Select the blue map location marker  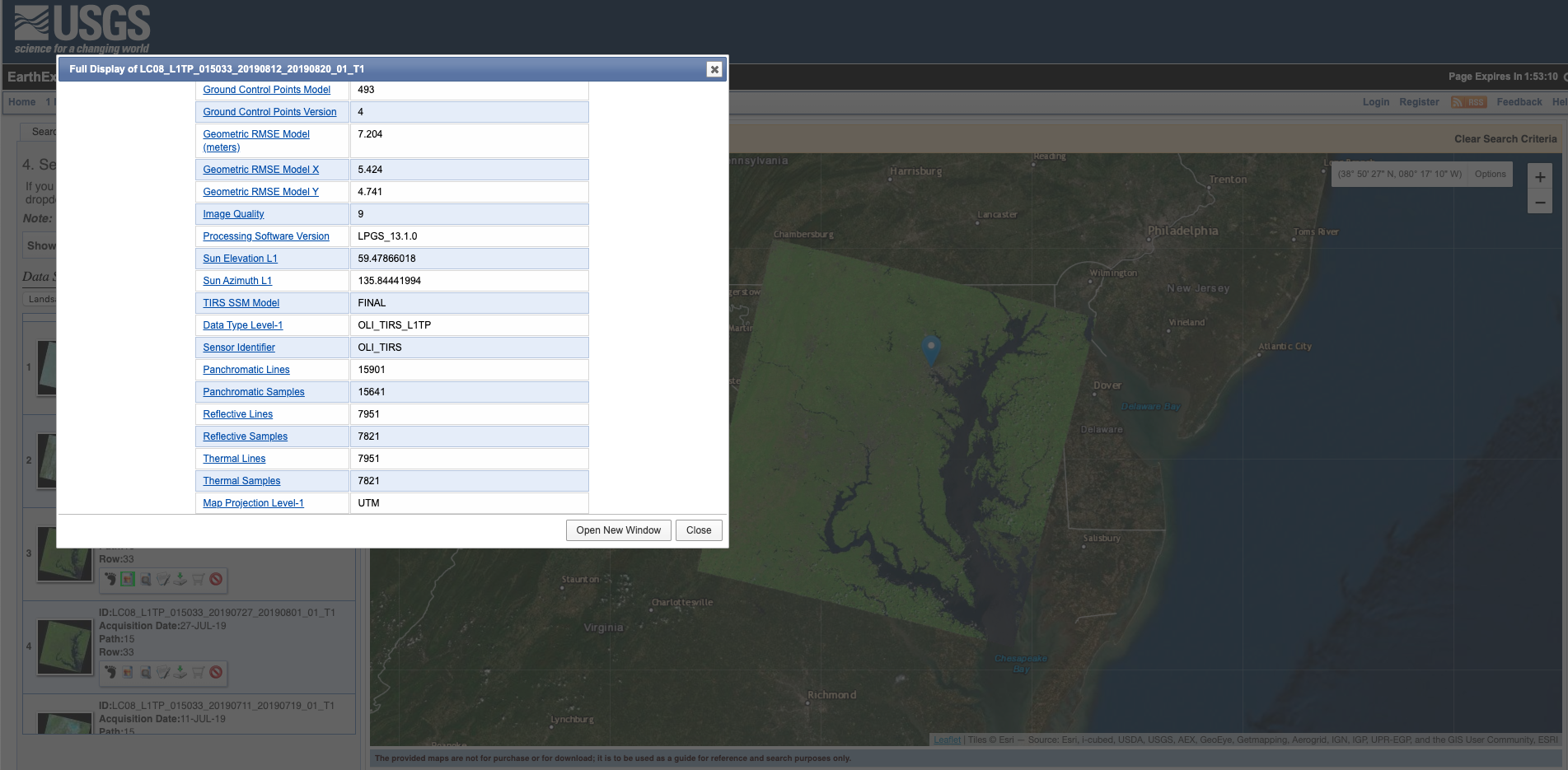(931, 350)
